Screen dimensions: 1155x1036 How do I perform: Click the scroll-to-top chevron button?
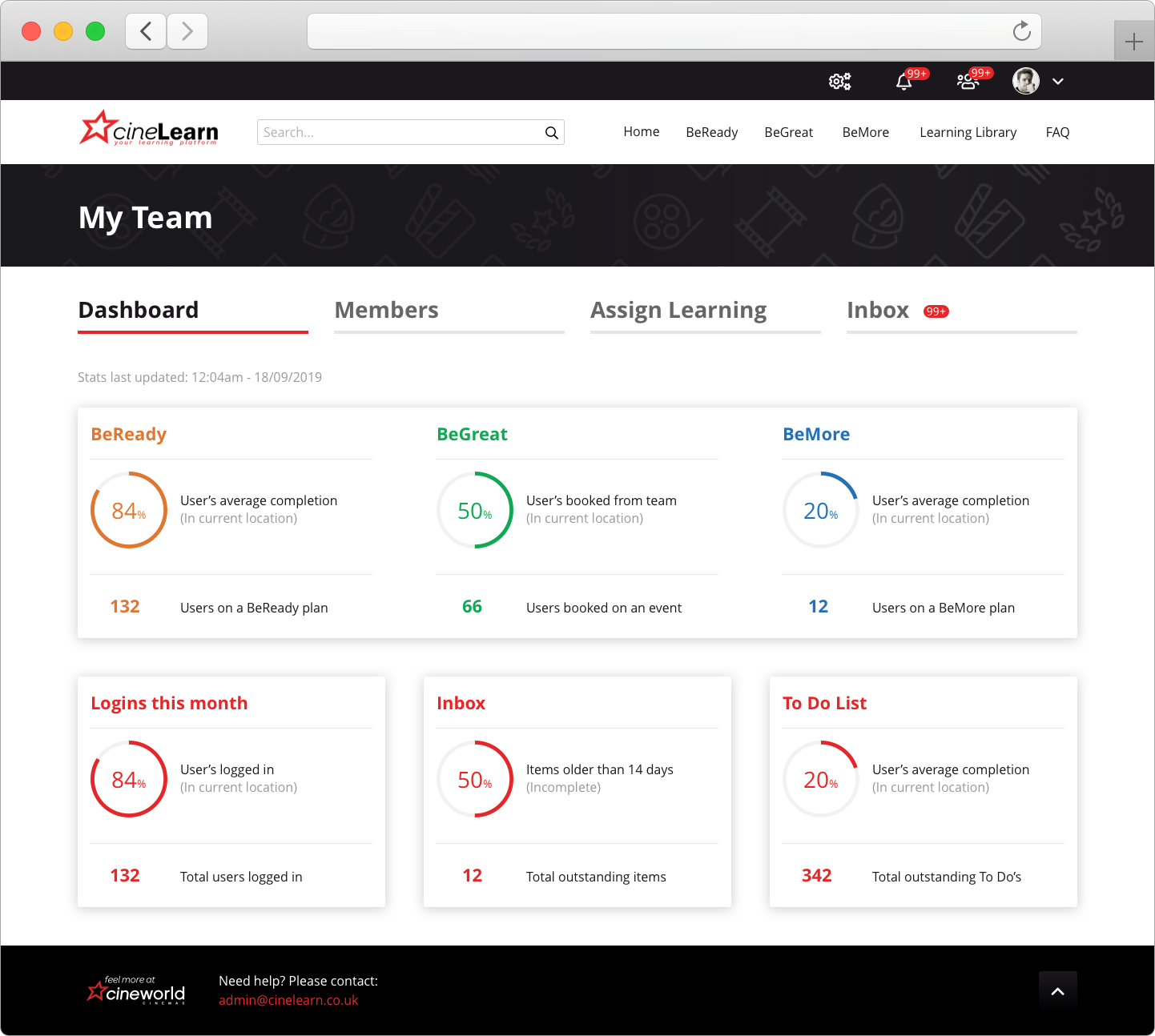tap(1058, 990)
